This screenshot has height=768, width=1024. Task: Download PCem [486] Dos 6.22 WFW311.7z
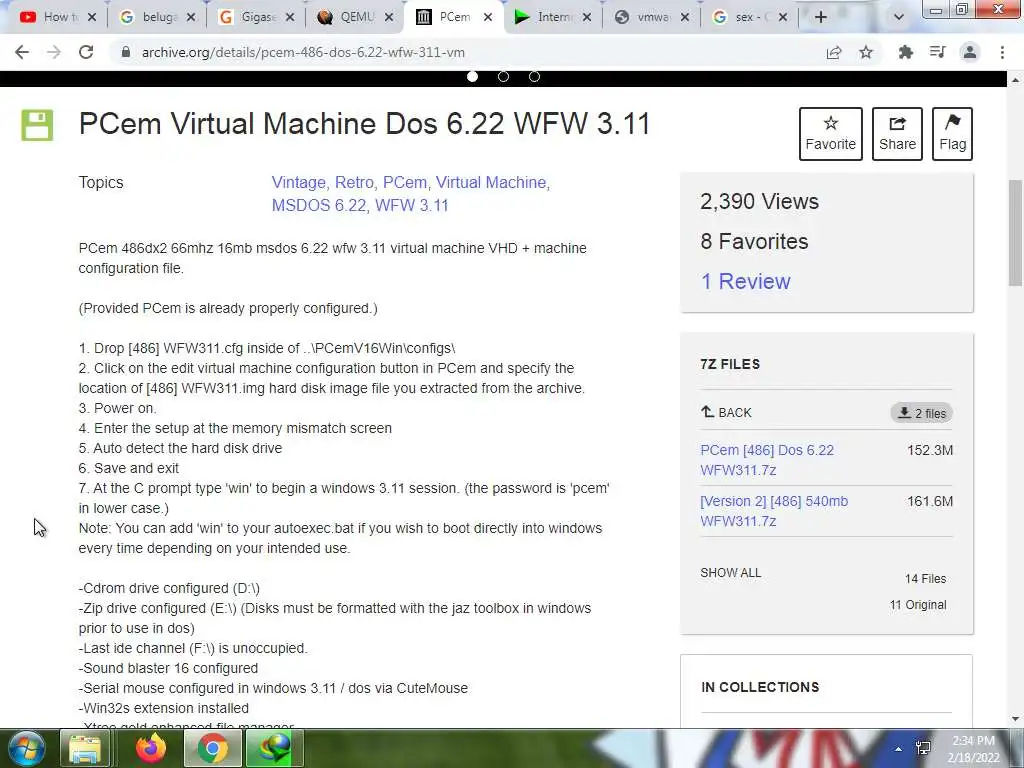[x=767, y=460]
